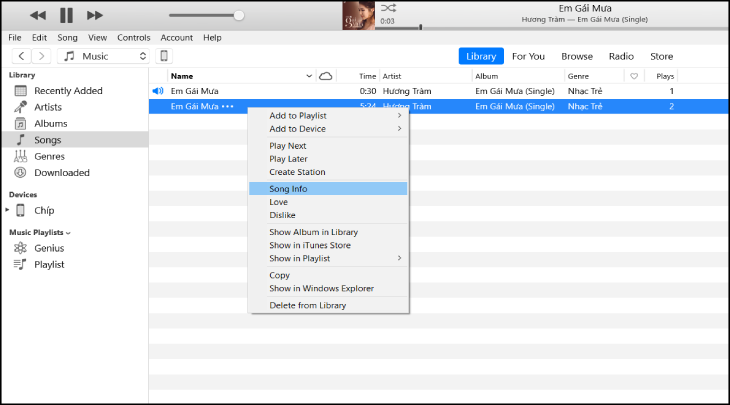Skip to next track button

pos(95,15)
